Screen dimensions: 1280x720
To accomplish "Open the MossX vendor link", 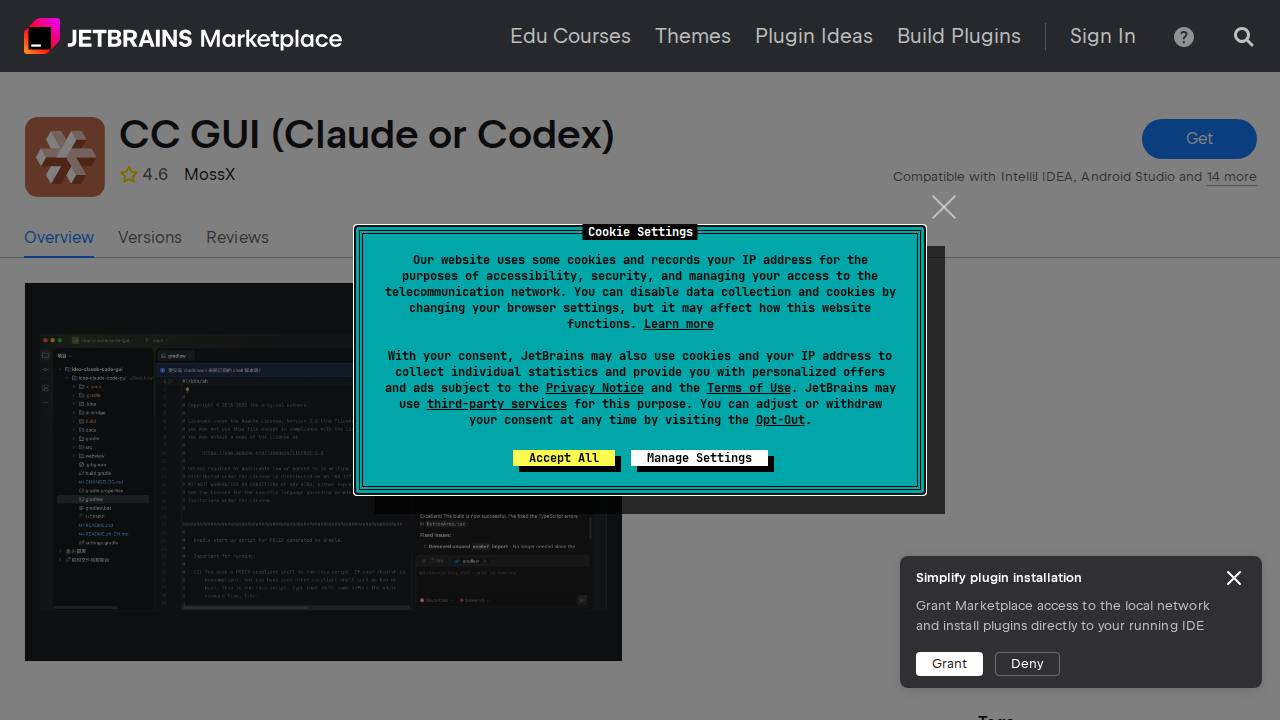I will pyautogui.click(x=210, y=175).
